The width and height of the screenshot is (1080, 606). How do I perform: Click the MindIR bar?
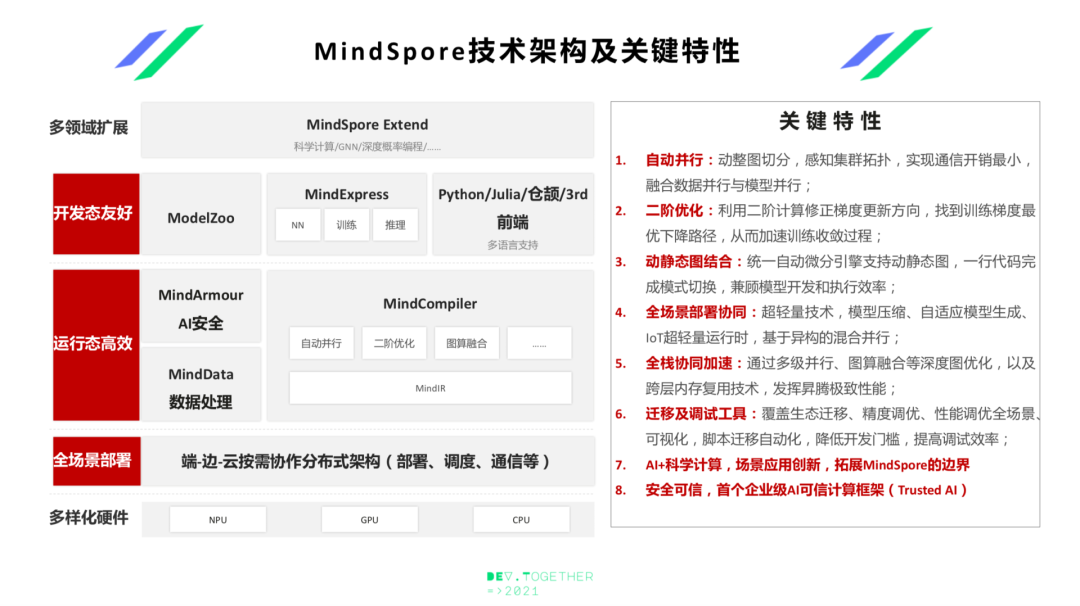(x=430, y=388)
